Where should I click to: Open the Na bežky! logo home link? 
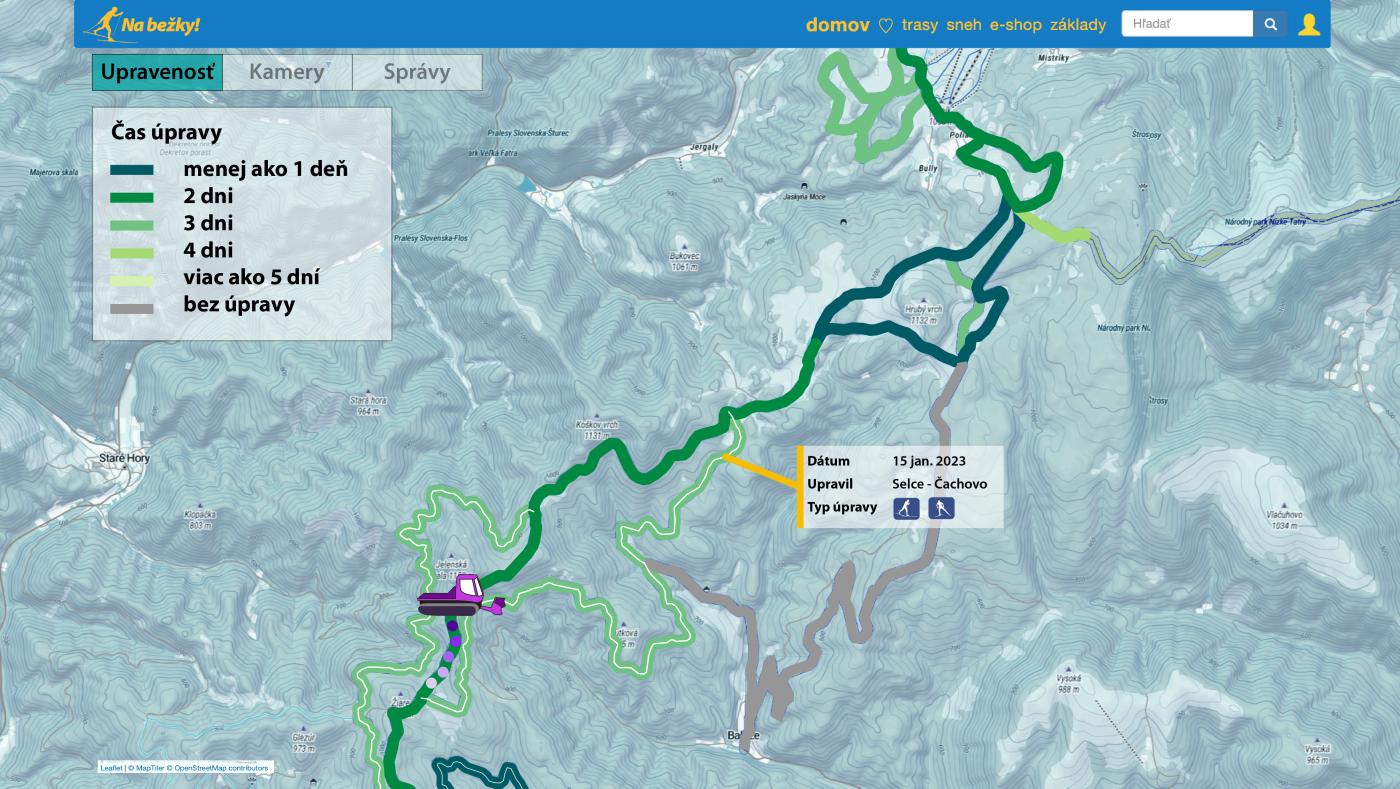click(142, 24)
